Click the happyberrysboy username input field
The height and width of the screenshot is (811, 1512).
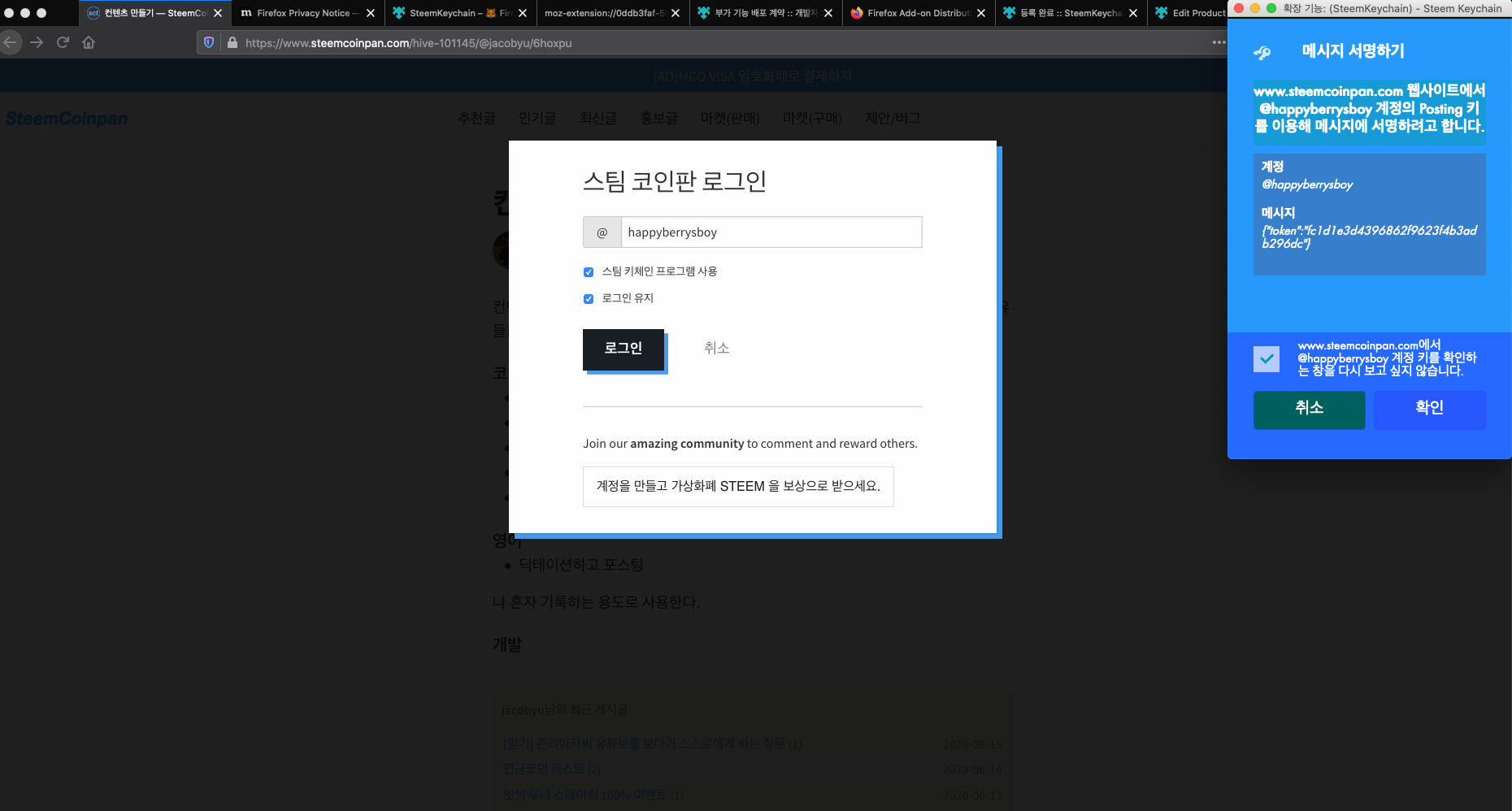[771, 232]
